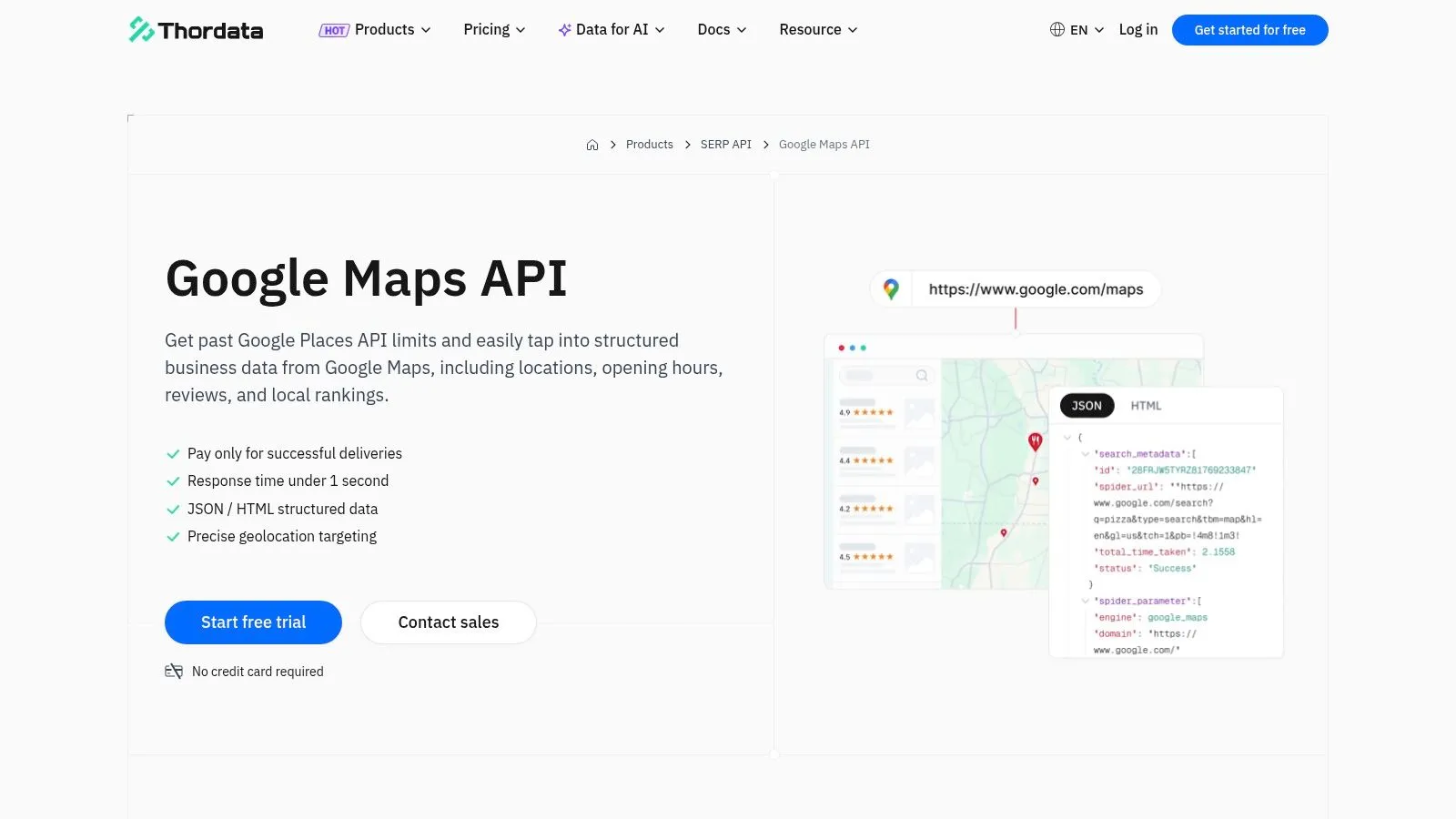Click the Google Maps pin icon

[891, 289]
